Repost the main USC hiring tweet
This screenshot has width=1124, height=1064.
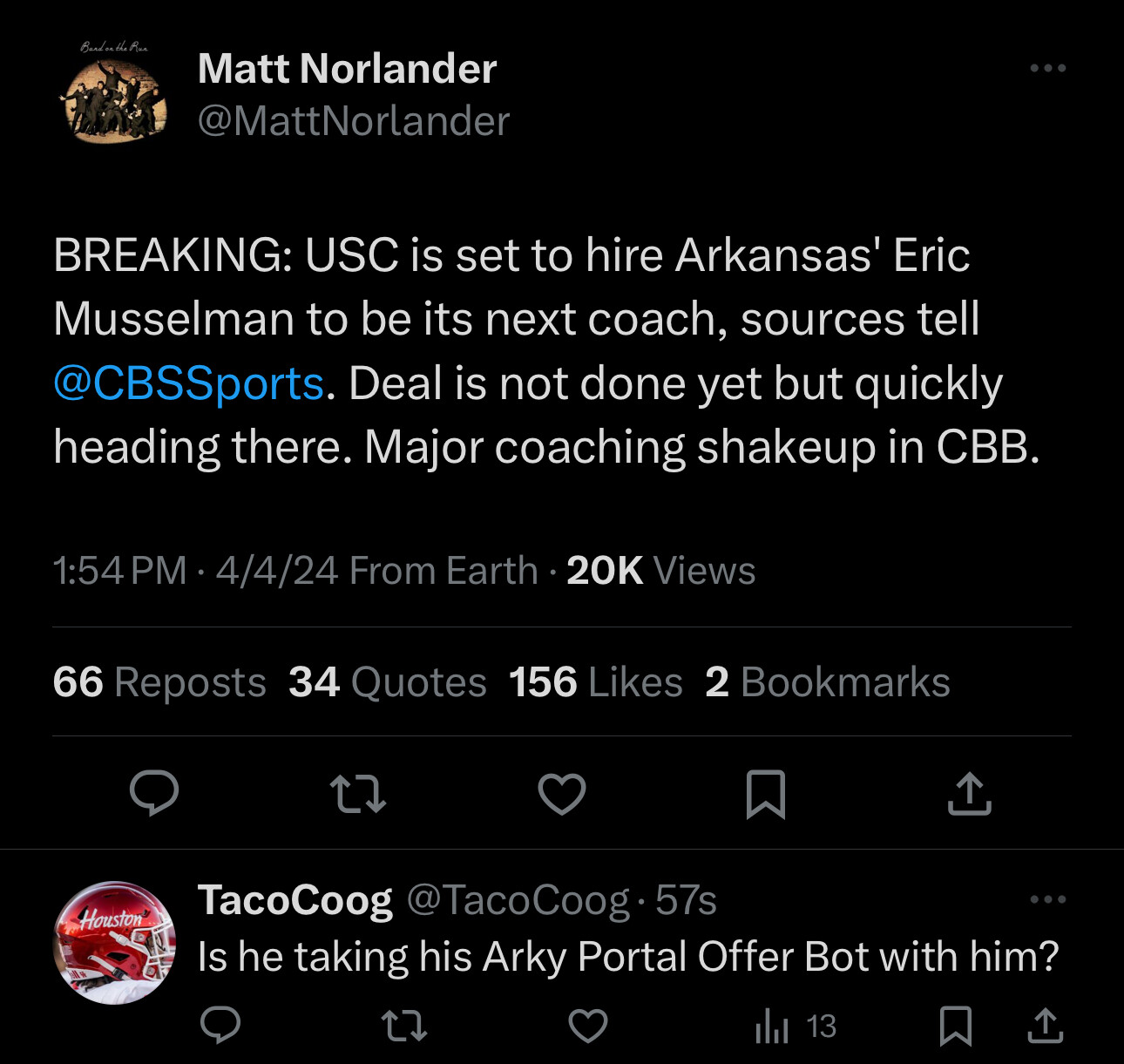coord(358,793)
